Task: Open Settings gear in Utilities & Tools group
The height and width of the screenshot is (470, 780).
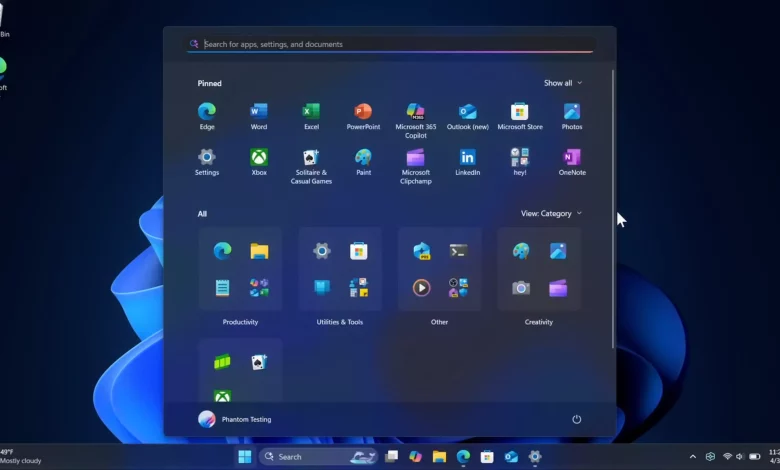Action: click(x=322, y=251)
